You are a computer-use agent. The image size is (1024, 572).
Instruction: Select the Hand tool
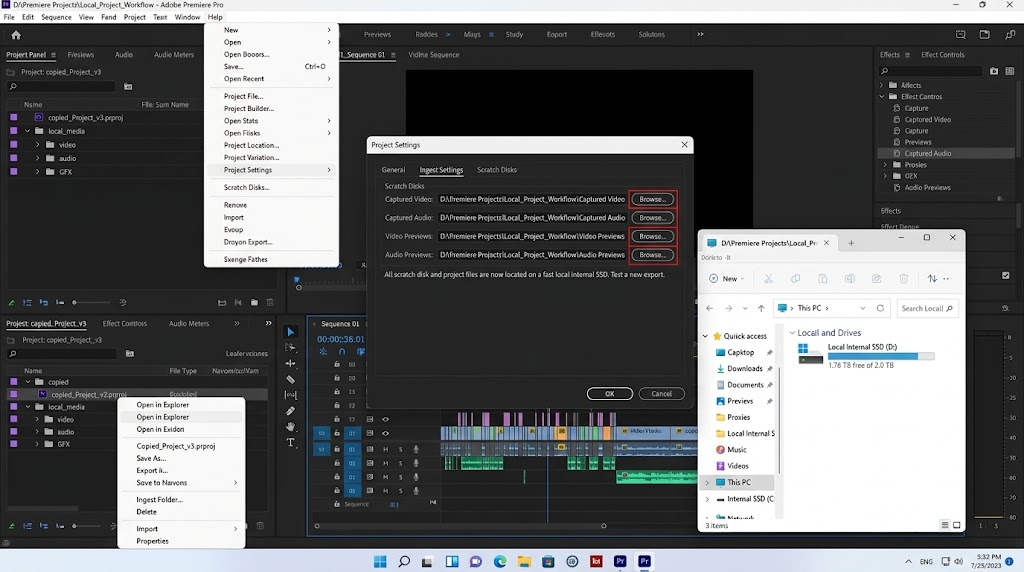(x=291, y=426)
